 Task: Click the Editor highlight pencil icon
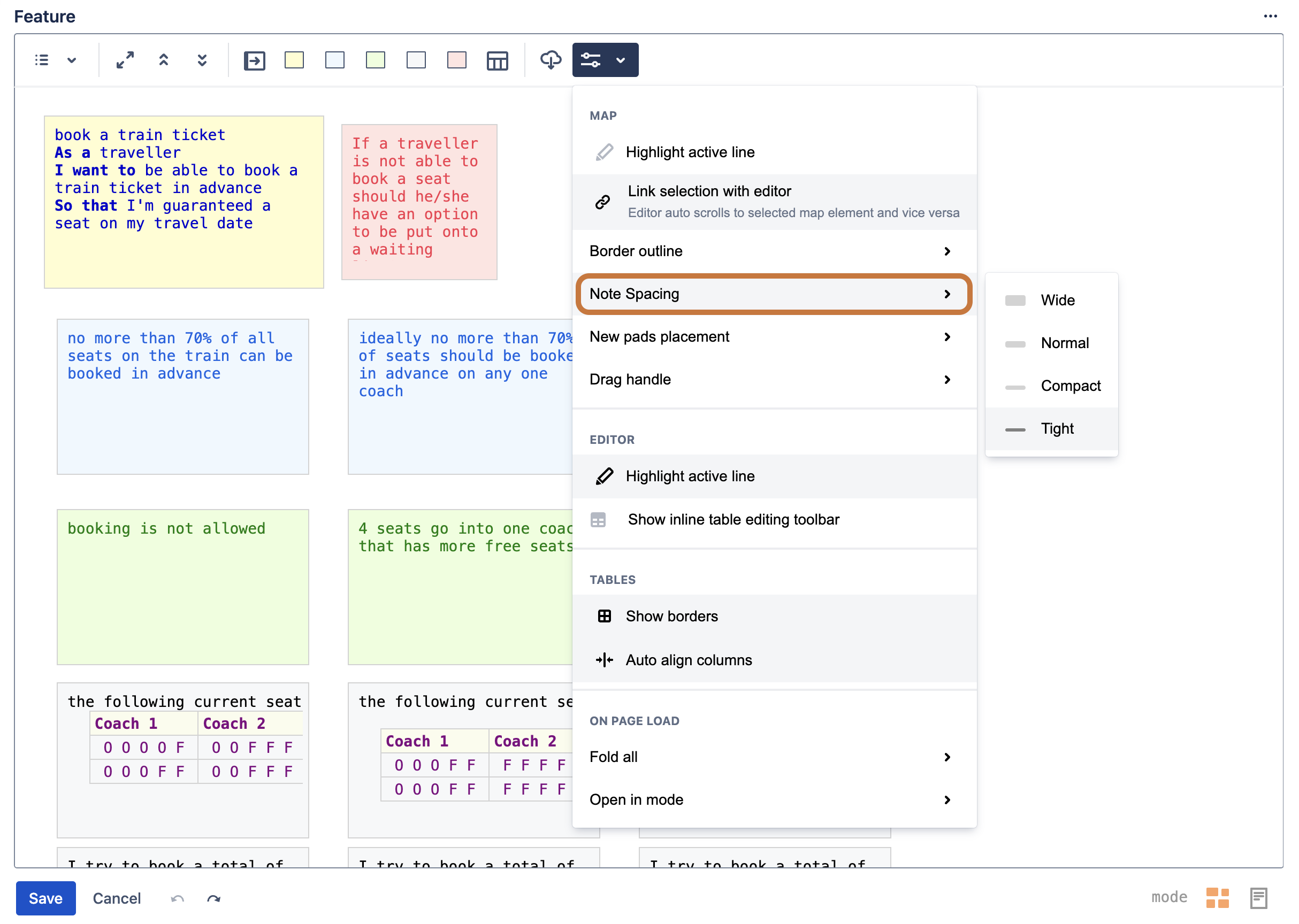(x=605, y=476)
